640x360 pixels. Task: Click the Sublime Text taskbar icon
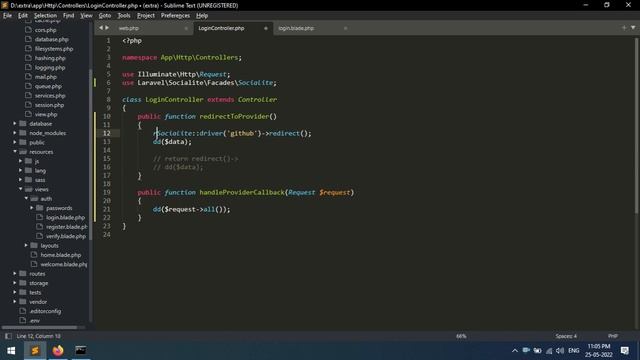point(35,351)
